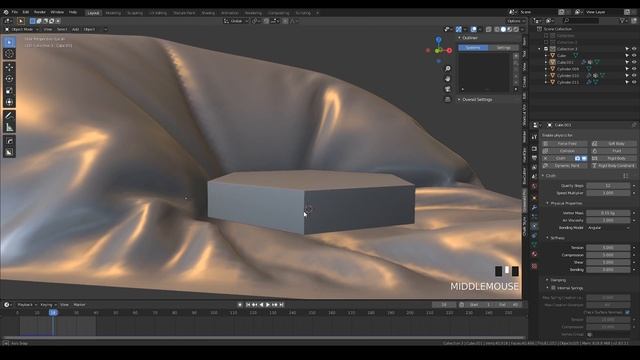Screen dimensions: 640x360
Task: Select the Annotate tool
Action: pyautogui.click(x=9, y=116)
